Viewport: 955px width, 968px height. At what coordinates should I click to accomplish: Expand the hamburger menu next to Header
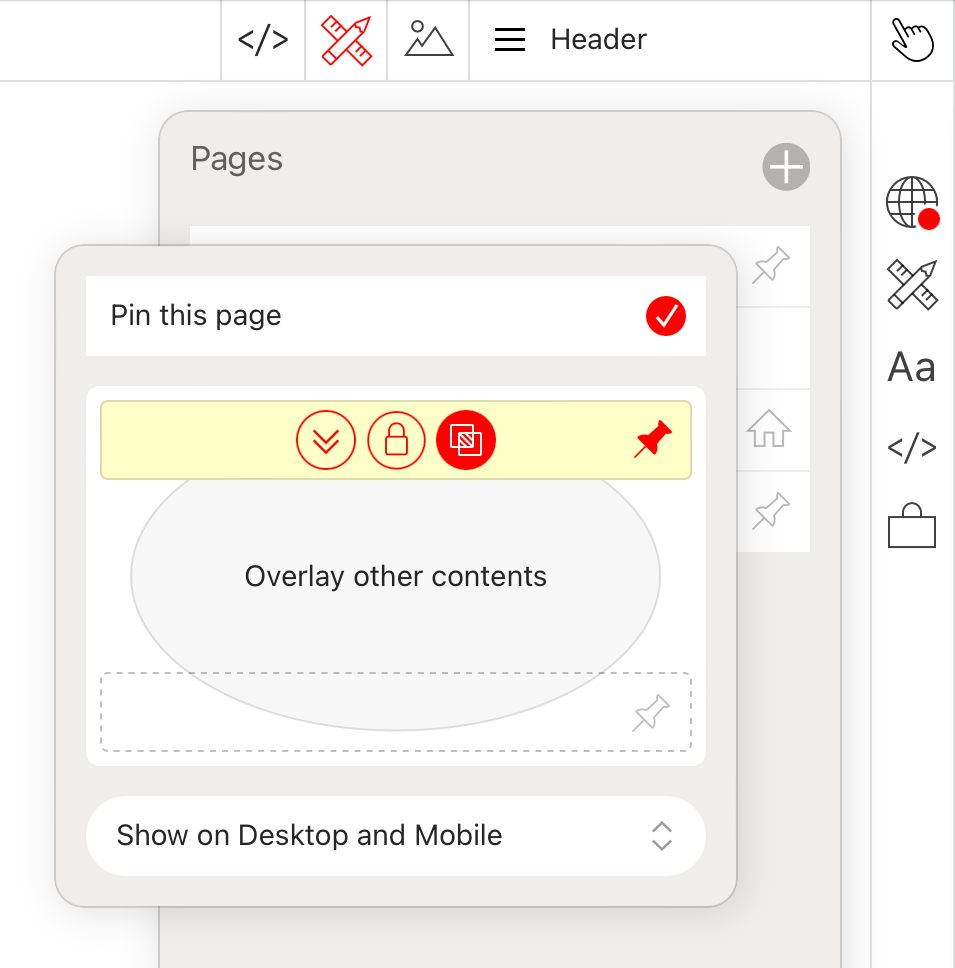pyautogui.click(x=509, y=39)
